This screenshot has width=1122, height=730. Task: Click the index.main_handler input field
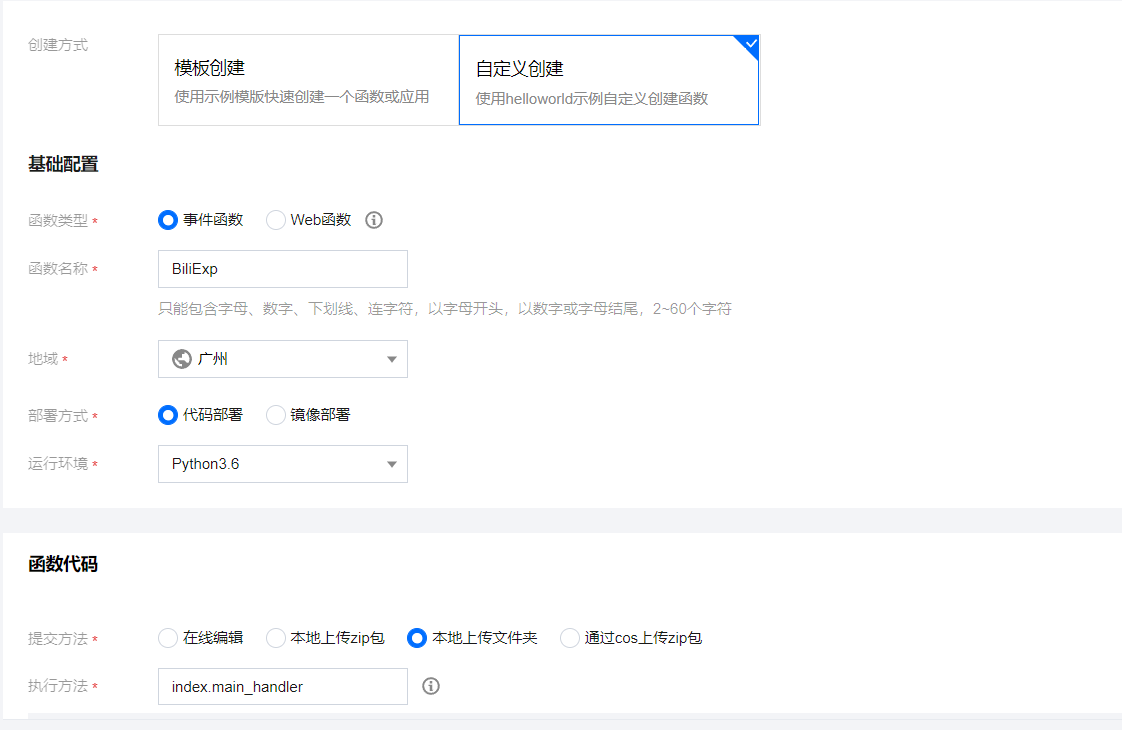click(282, 686)
